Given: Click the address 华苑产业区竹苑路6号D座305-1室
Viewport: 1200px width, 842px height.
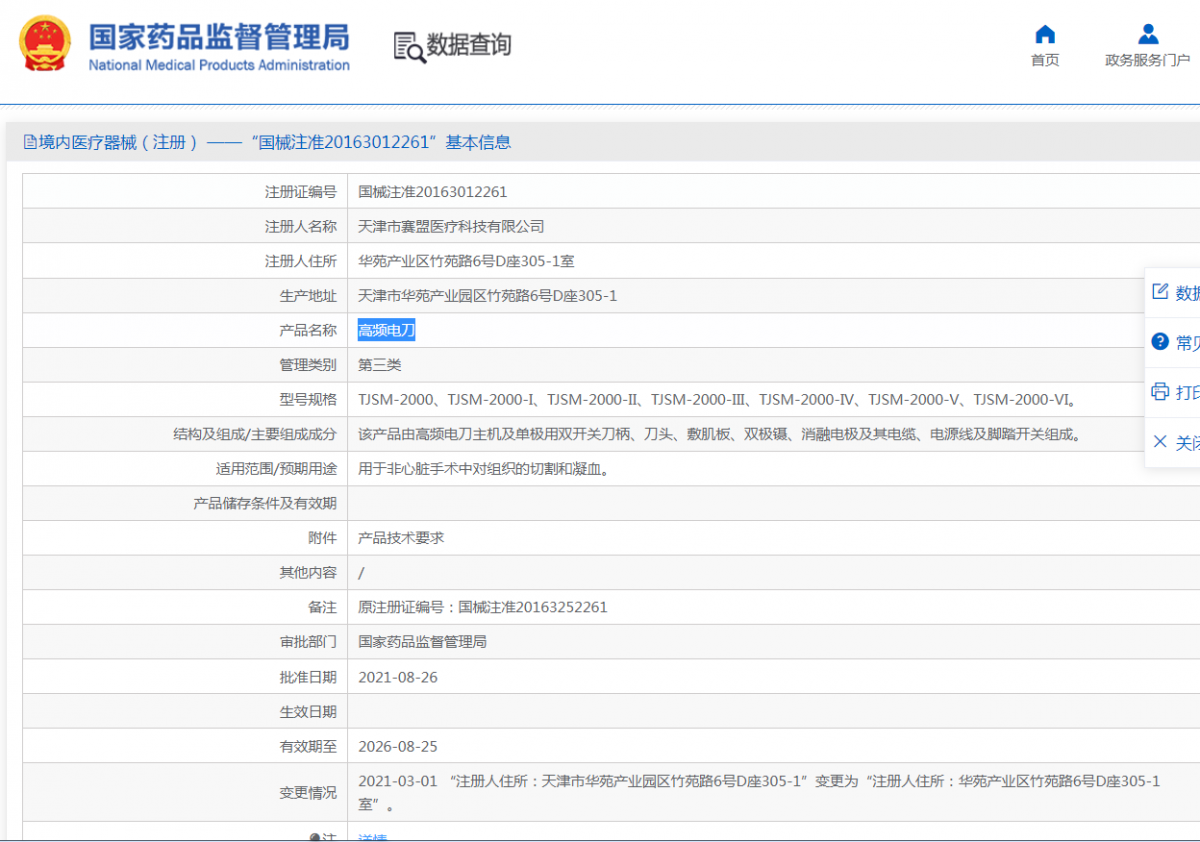Looking at the screenshot, I should 466,262.
